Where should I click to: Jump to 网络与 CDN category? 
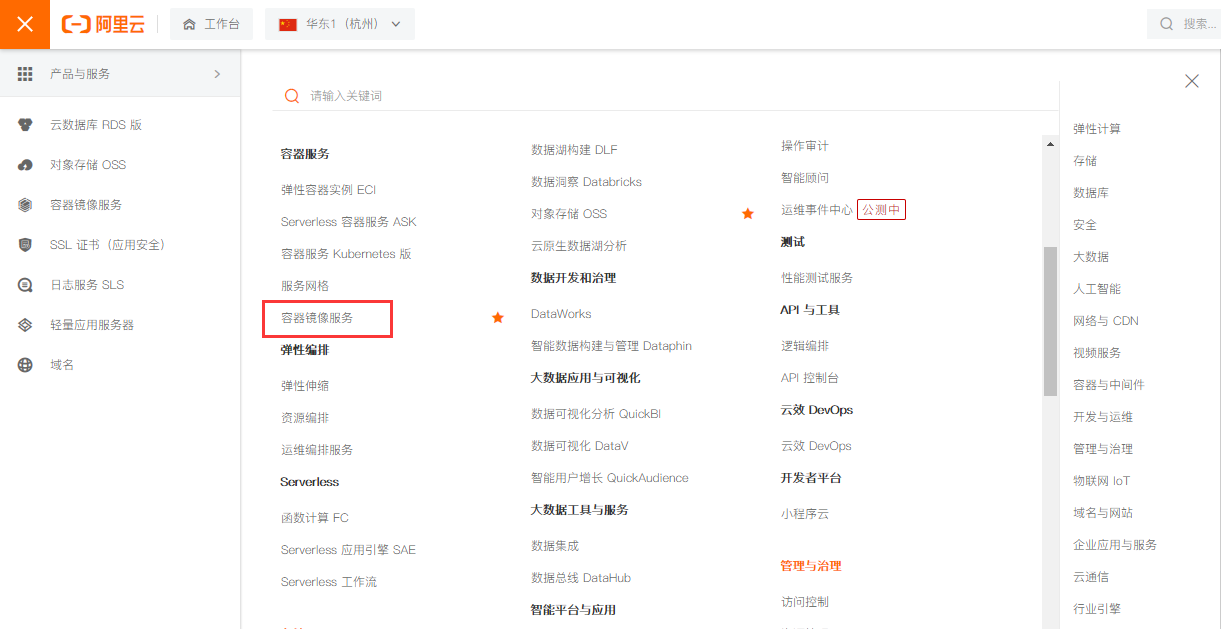click(x=1106, y=321)
